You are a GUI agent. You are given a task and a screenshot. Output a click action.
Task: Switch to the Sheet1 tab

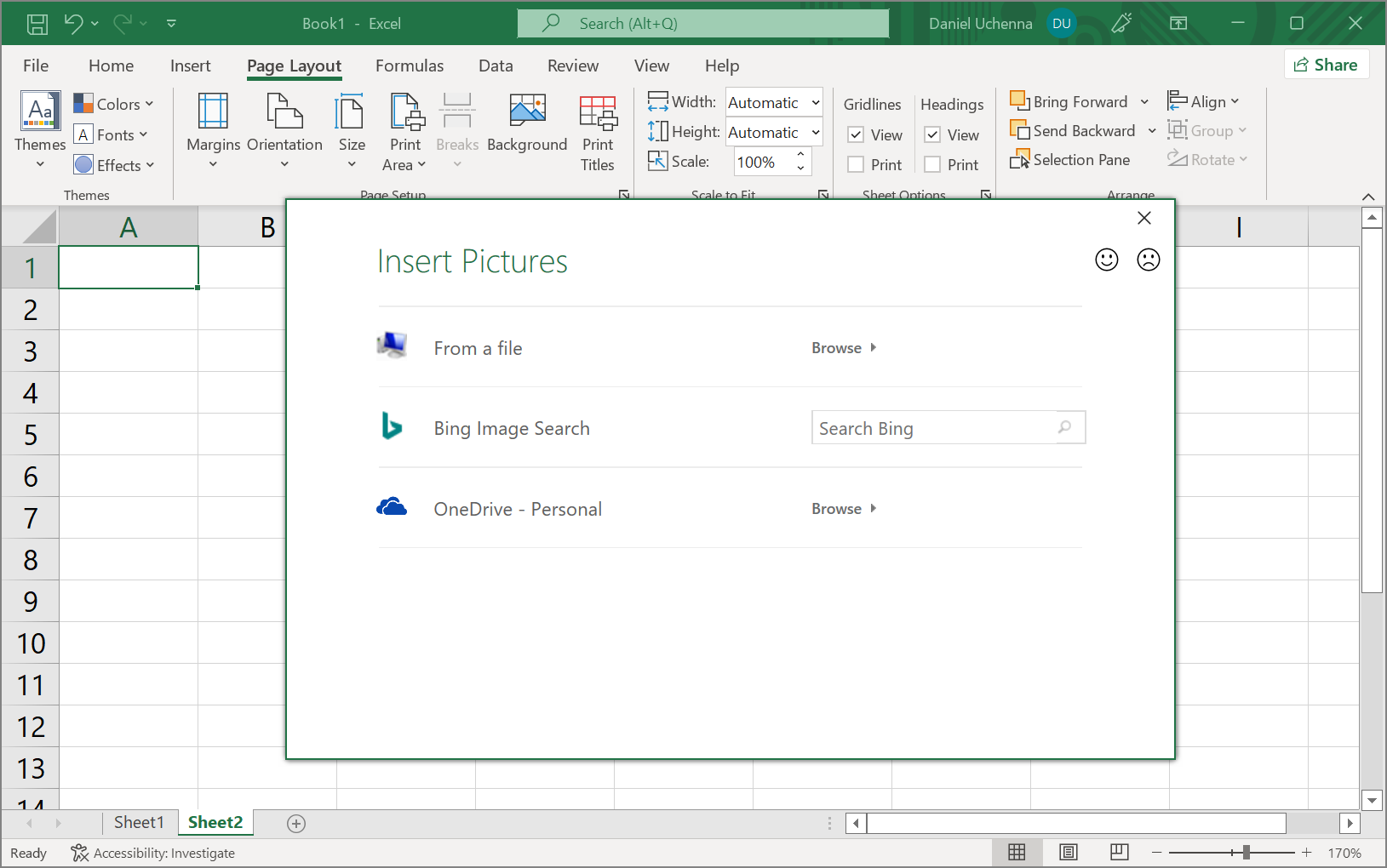pos(139,822)
